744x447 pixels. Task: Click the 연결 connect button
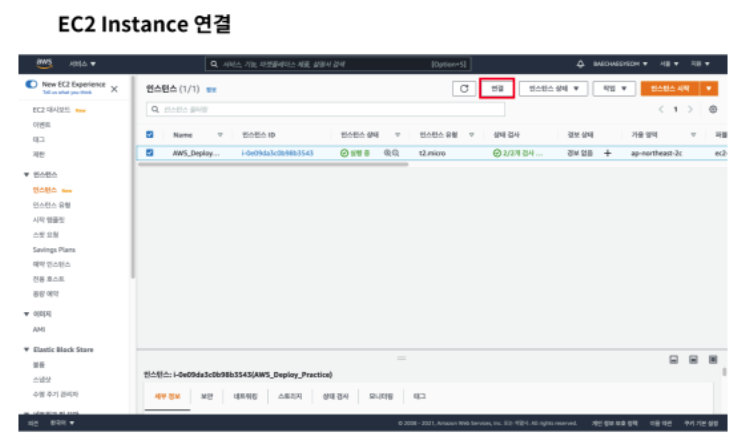[x=497, y=89]
